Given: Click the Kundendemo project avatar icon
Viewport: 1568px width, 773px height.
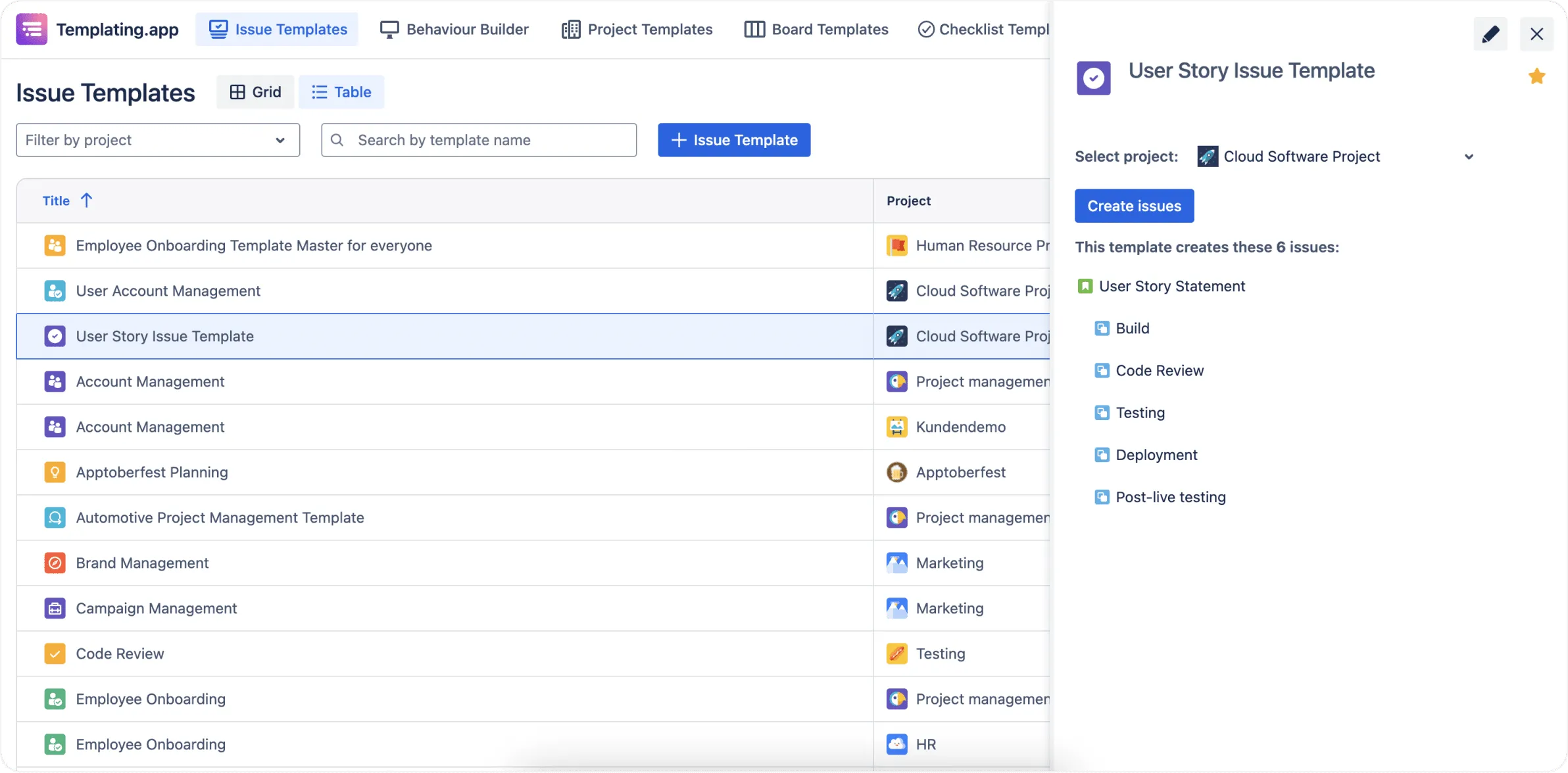Looking at the screenshot, I should click(896, 427).
